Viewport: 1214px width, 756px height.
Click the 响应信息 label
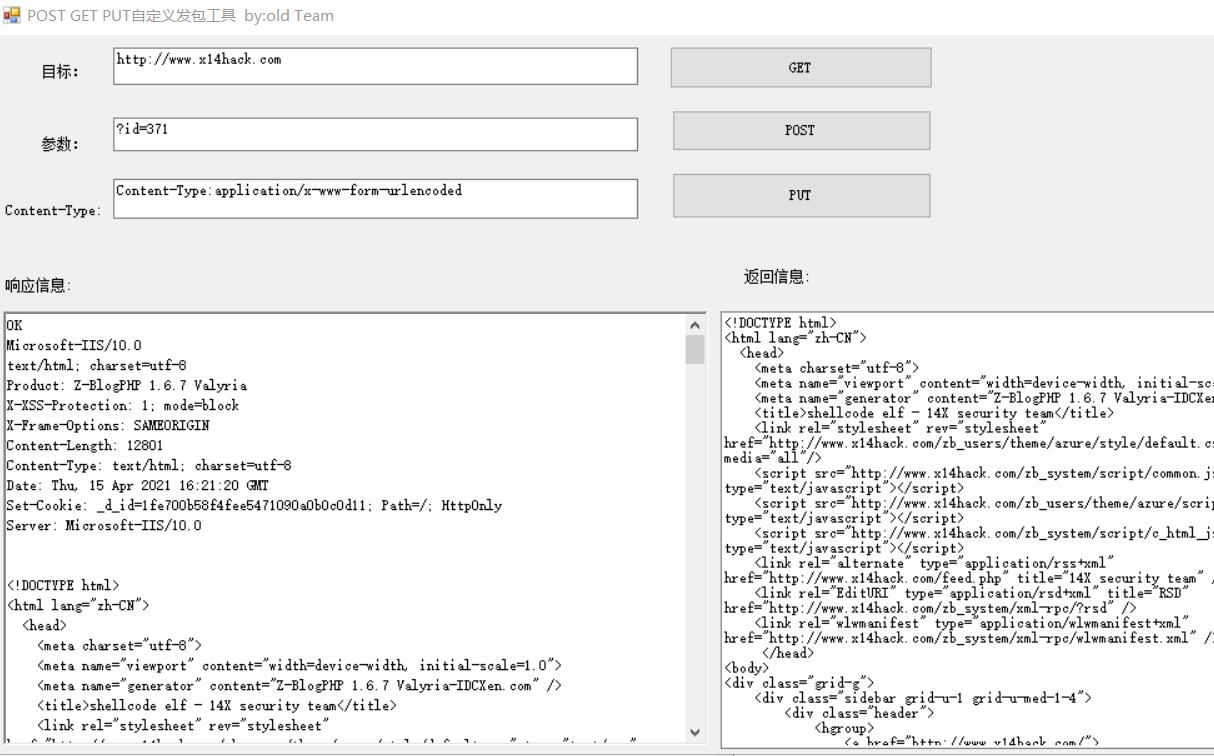38,286
